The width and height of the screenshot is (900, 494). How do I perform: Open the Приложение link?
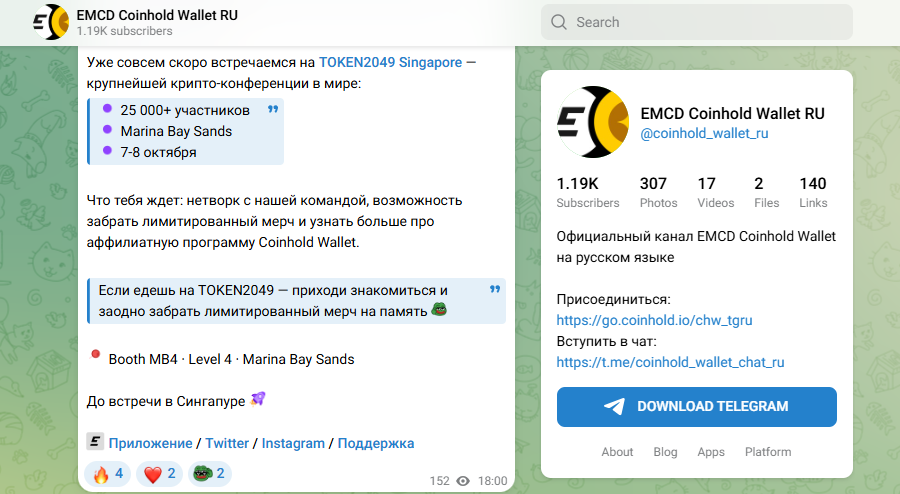(150, 444)
